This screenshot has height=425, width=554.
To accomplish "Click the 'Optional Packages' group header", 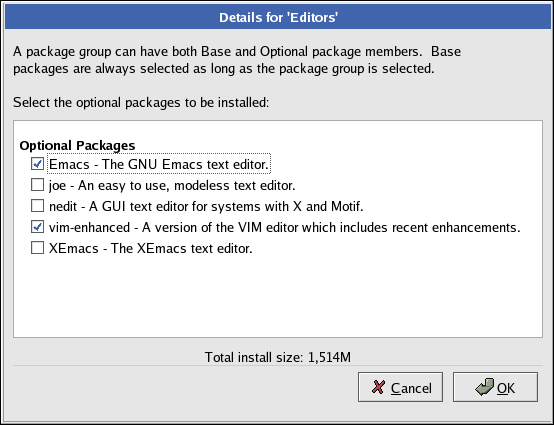I will point(77,146).
